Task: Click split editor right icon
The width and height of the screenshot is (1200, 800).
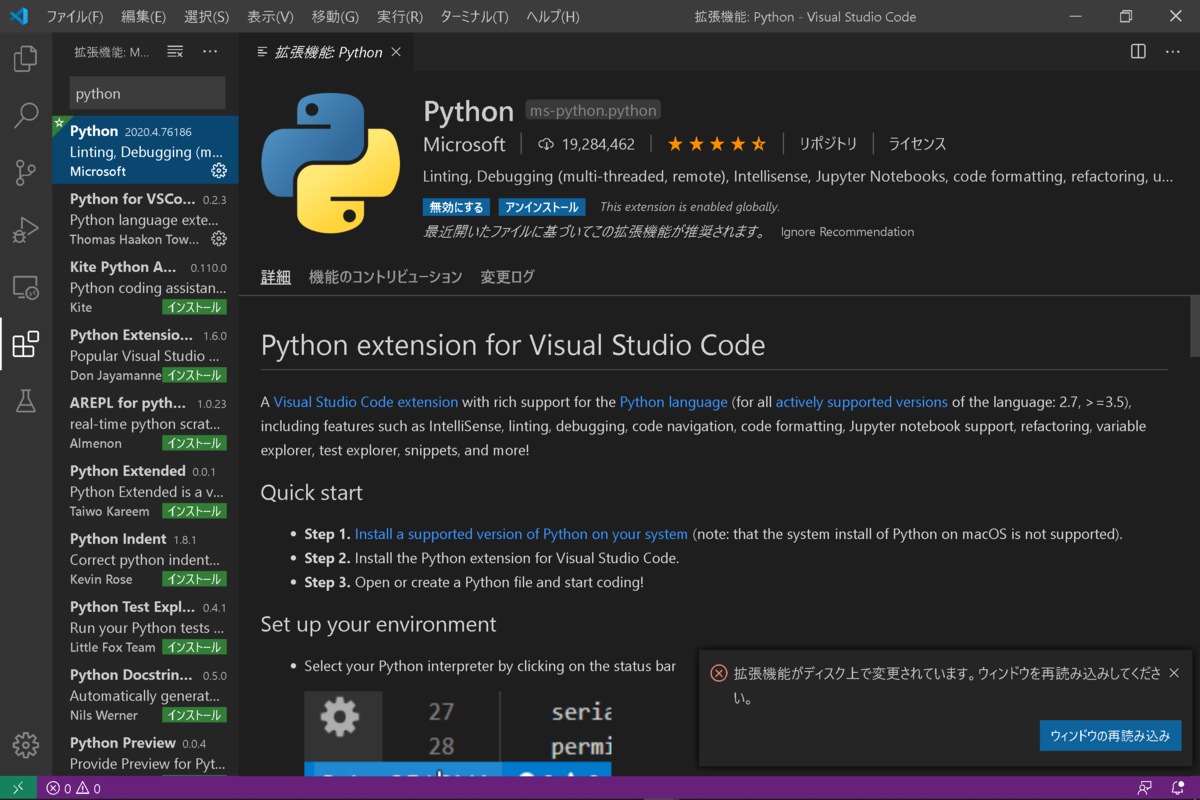Action: coord(1138,52)
